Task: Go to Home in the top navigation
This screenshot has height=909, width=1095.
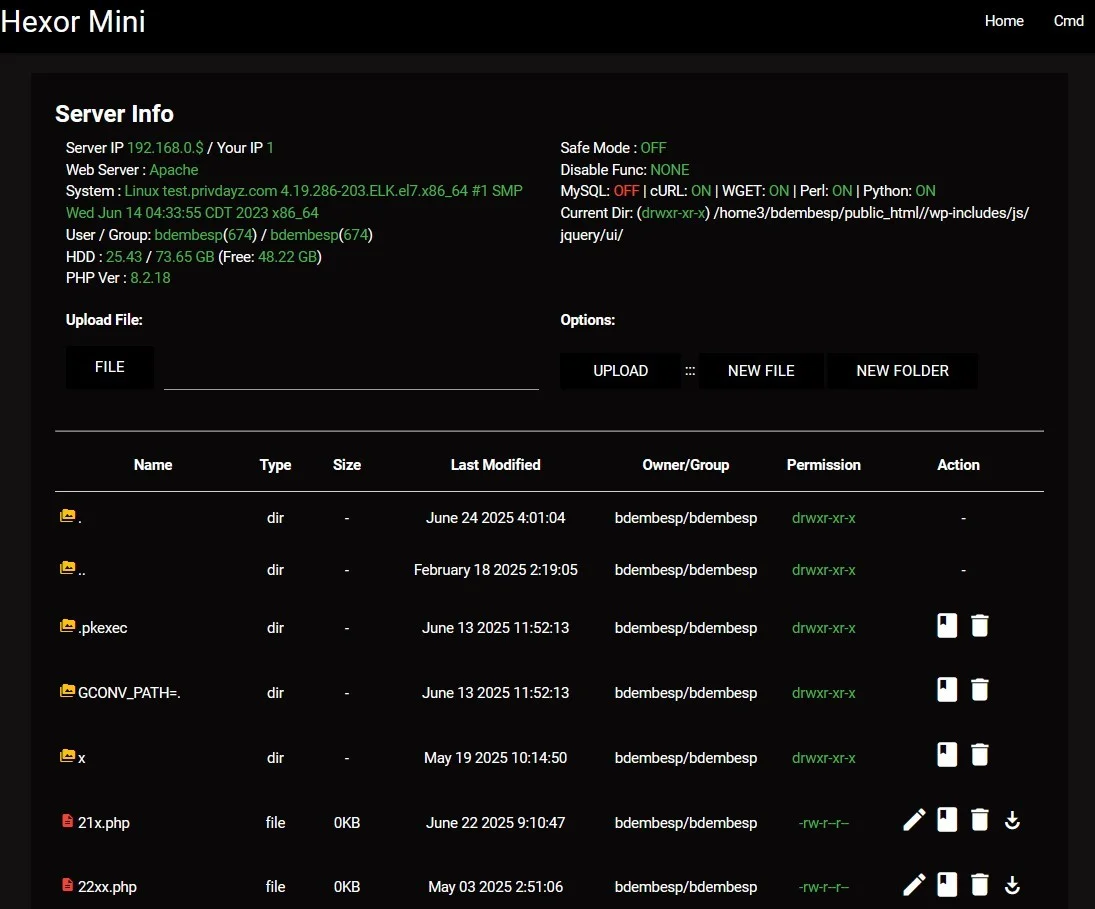Action: coord(1004,20)
